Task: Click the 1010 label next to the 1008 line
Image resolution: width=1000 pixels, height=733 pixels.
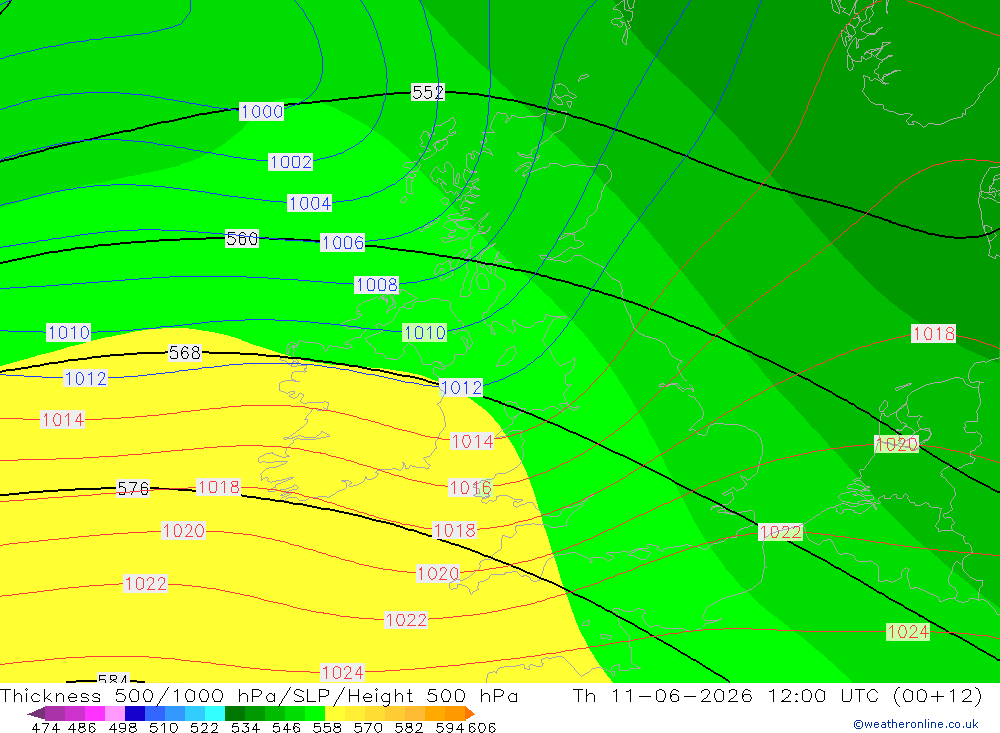Action: pos(425,332)
